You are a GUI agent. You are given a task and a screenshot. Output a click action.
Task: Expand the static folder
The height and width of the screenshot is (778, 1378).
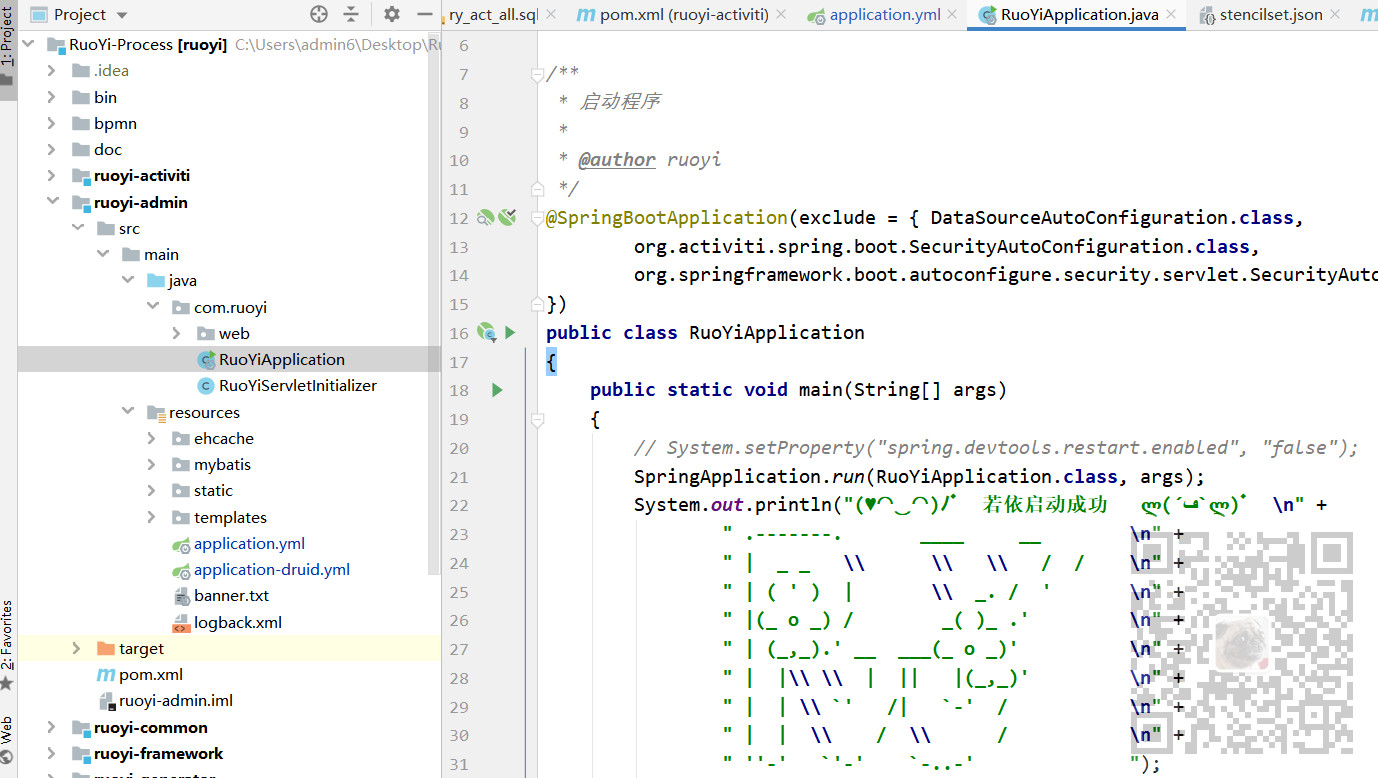point(151,490)
